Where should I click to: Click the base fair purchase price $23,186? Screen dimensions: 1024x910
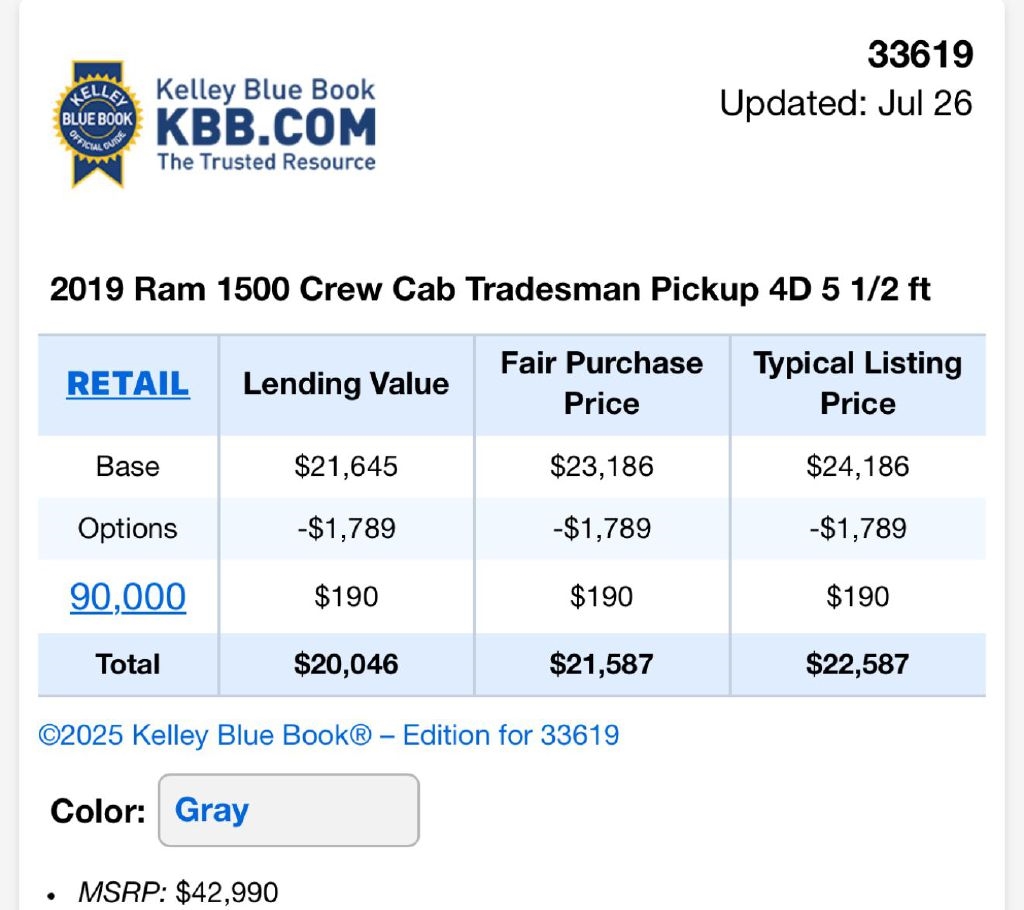tap(602, 467)
